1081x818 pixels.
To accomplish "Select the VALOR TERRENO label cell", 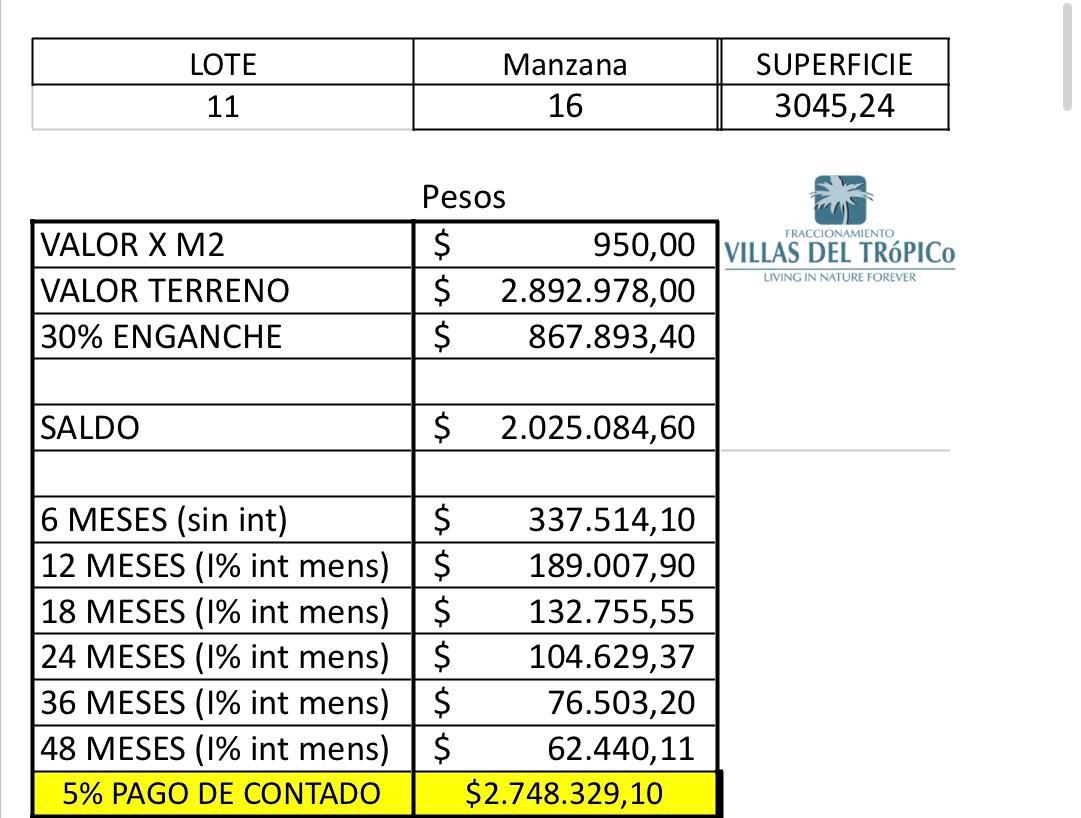I will click(165, 291).
